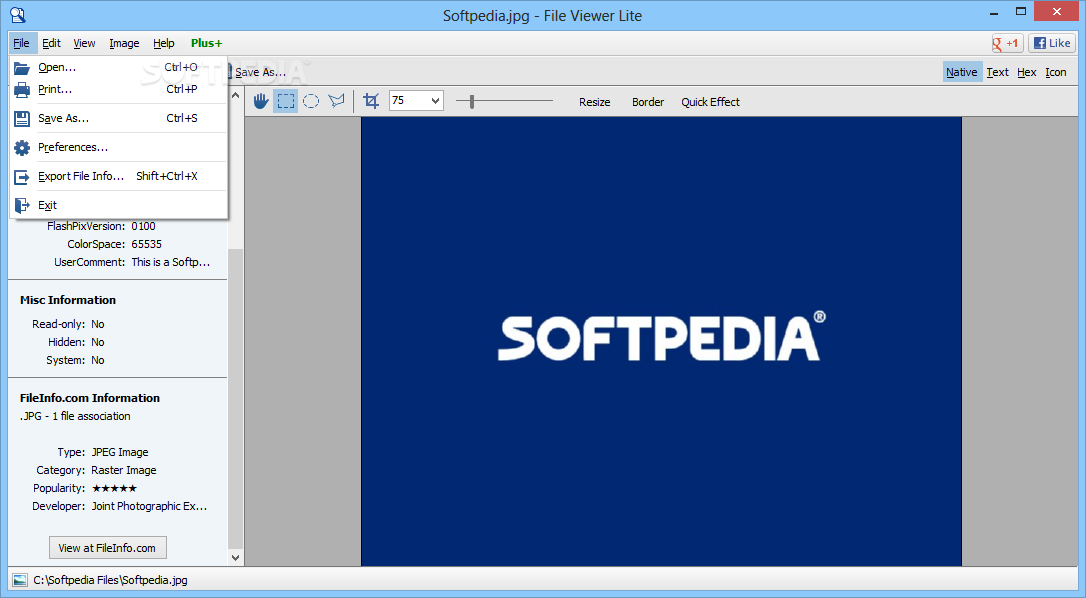Viewport: 1086px width, 598px height.
Task: Open the View menu
Action: point(84,43)
